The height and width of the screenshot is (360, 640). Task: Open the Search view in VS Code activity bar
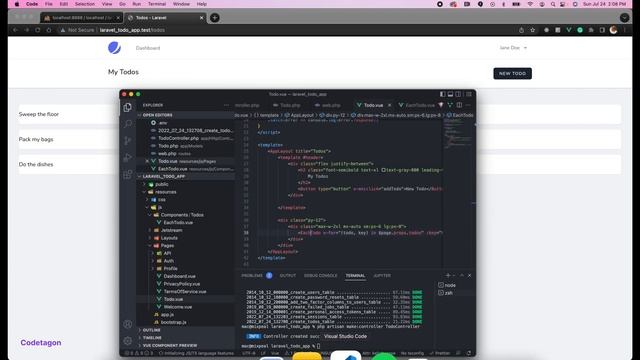point(128,124)
